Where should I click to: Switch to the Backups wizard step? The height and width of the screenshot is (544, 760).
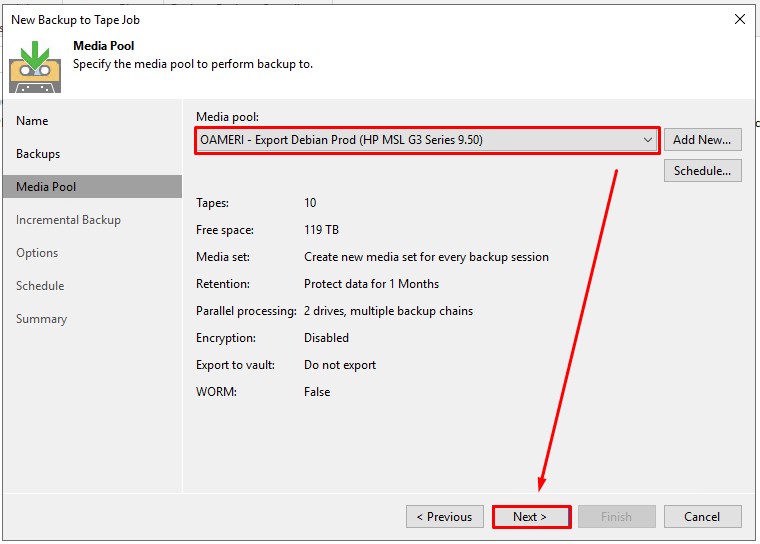pyautogui.click(x=38, y=154)
